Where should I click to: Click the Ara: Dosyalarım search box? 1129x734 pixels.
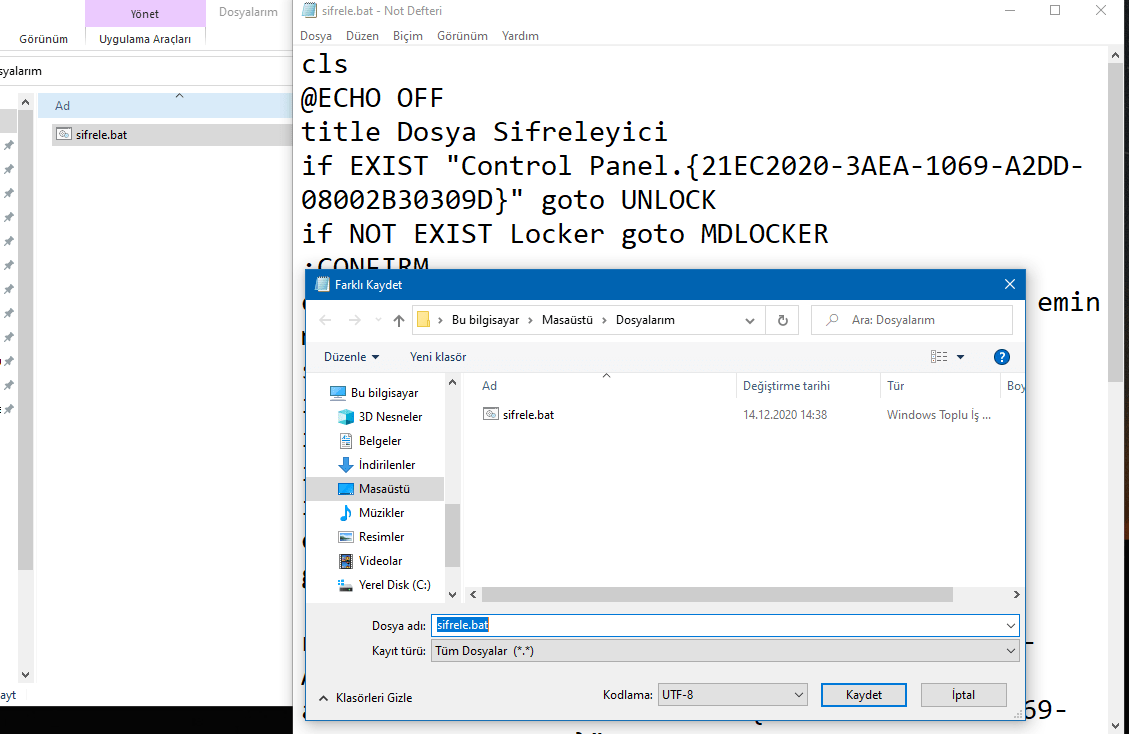pyautogui.click(x=920, y=320)
